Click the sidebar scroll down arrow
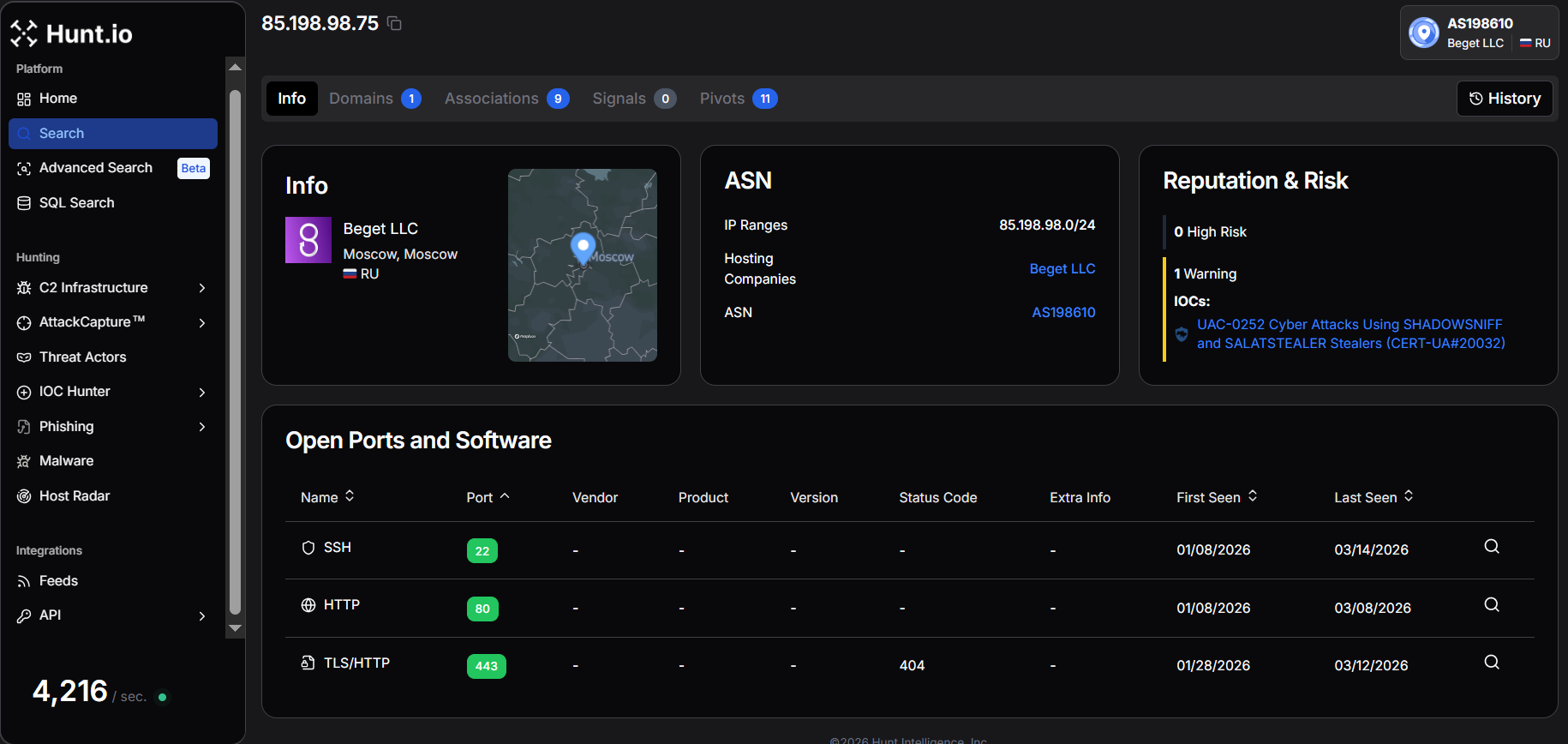 [235, 628]
